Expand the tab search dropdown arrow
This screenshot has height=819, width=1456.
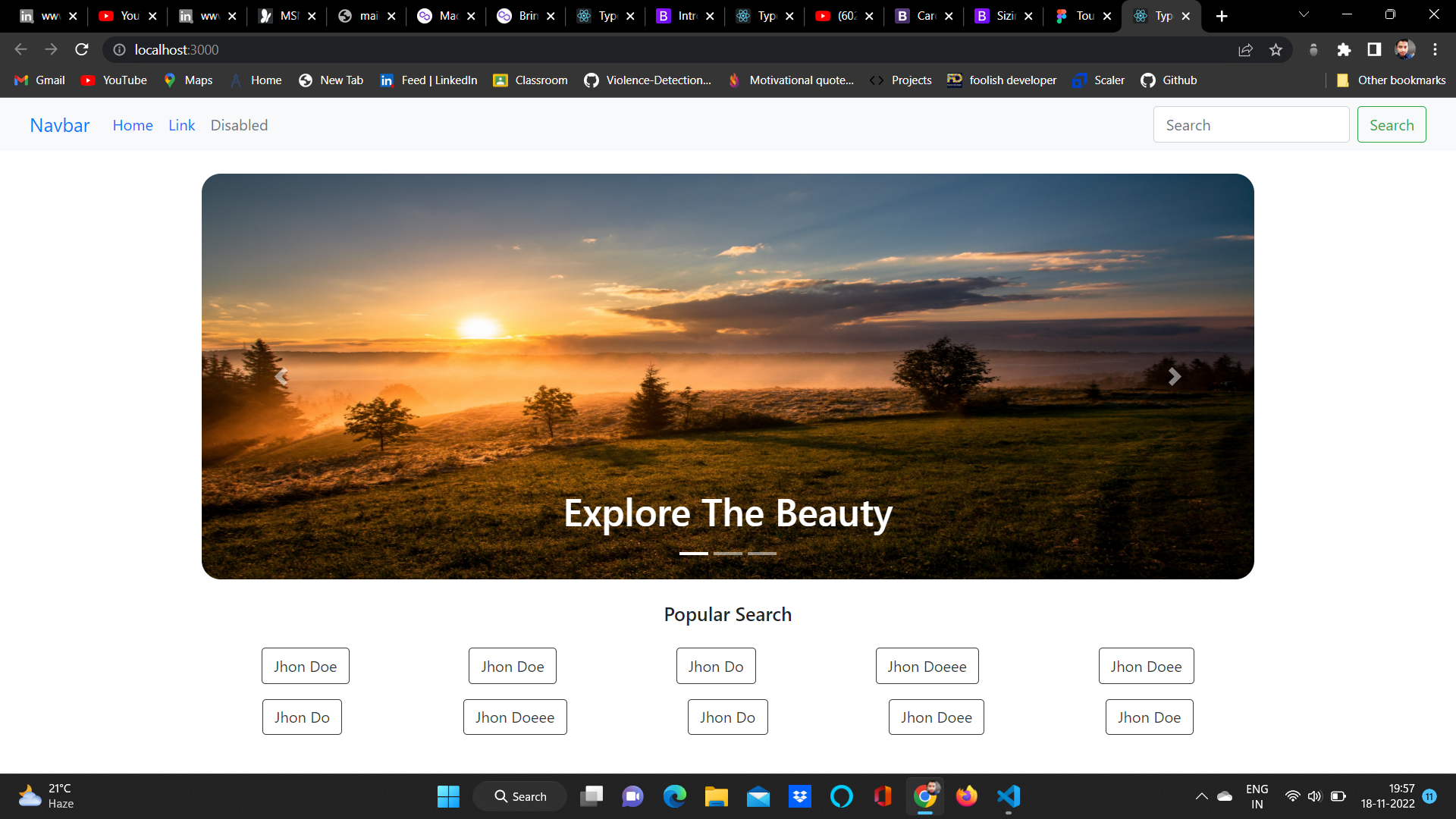pos(1304,15)
